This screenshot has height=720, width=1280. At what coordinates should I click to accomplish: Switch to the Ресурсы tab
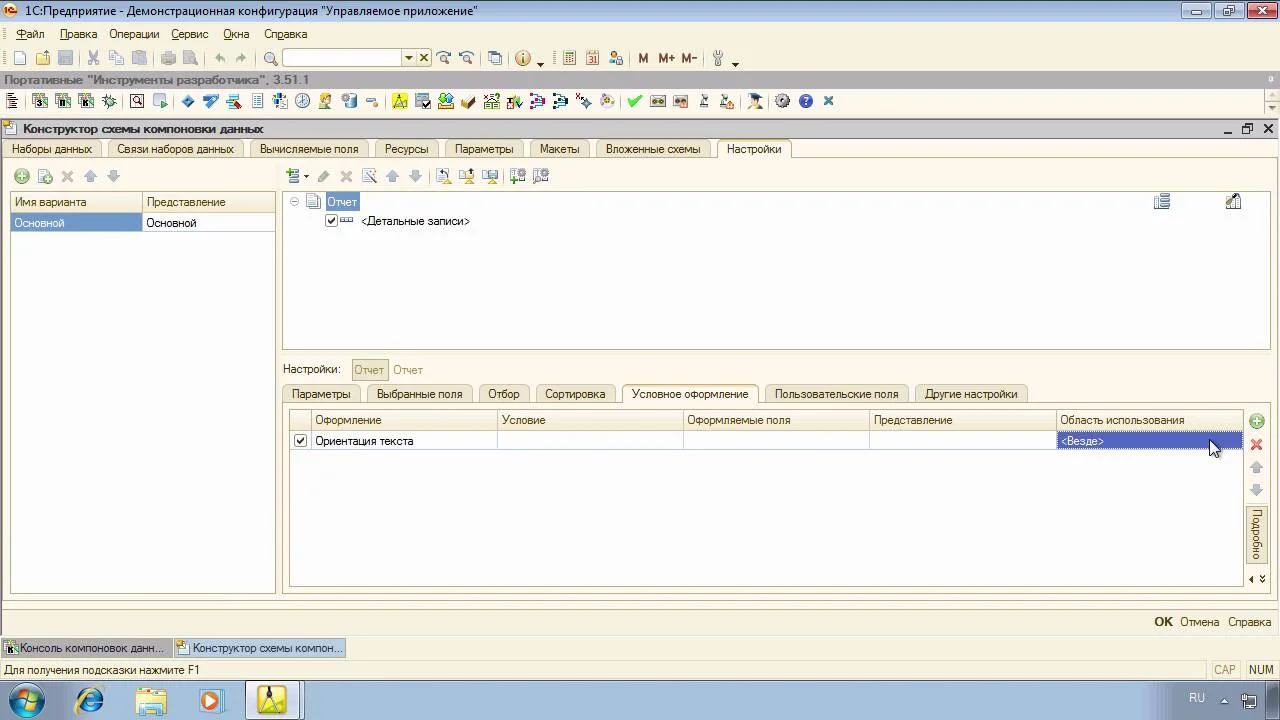406,149
